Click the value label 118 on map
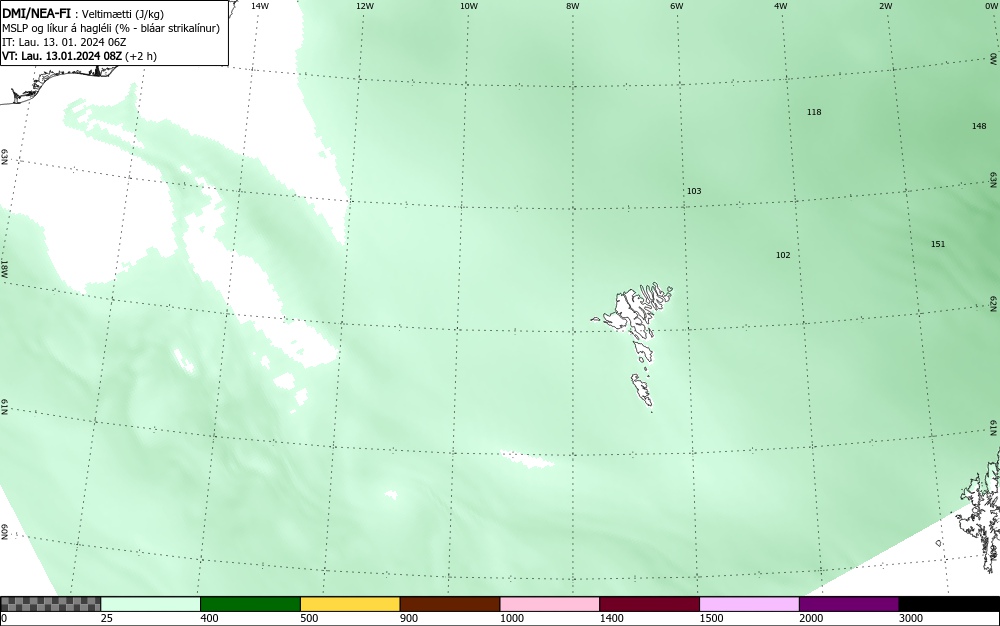Screen dimensions: 1000x626 pyautogui.click(x=814, y=112)
